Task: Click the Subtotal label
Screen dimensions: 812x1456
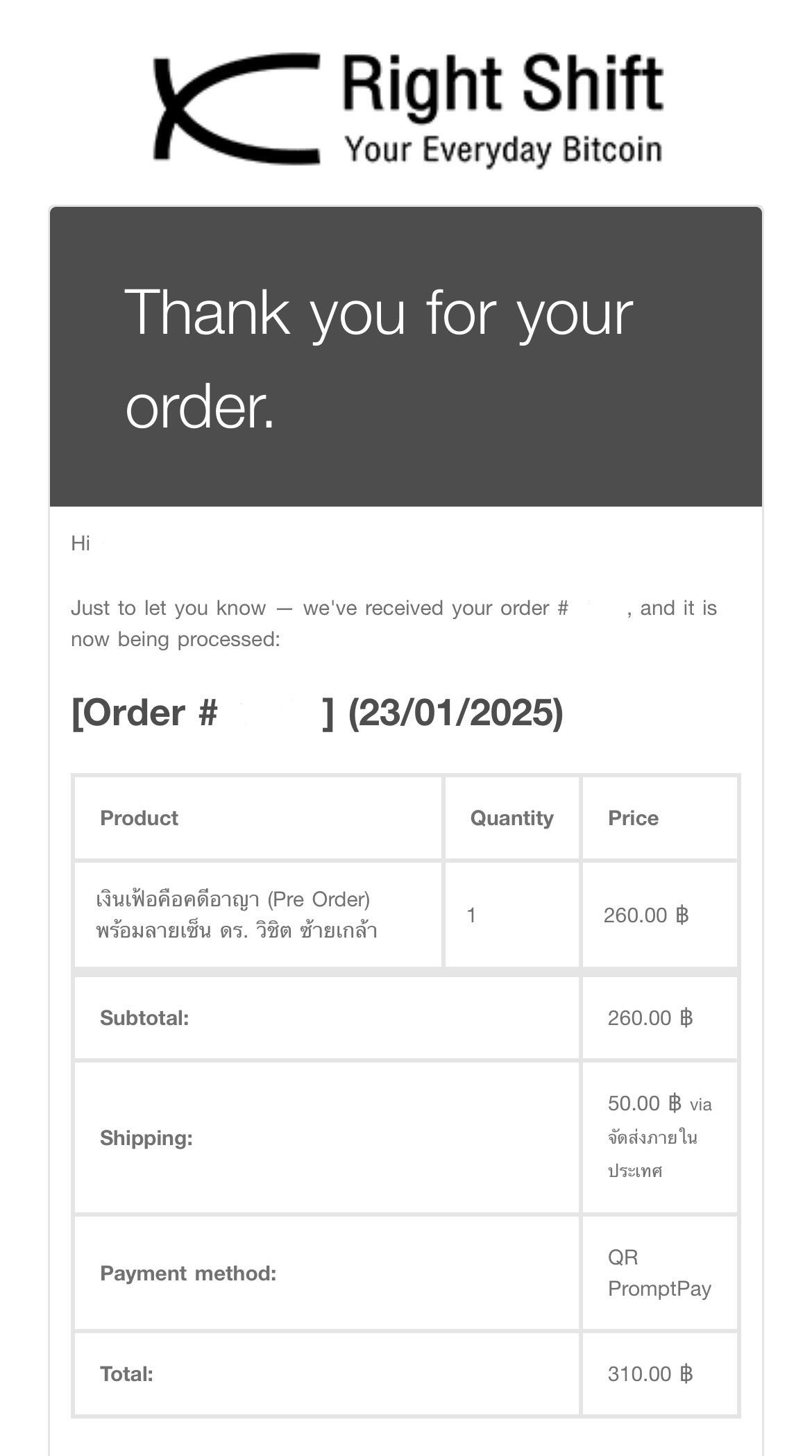Action: [x=144, y=1018]
